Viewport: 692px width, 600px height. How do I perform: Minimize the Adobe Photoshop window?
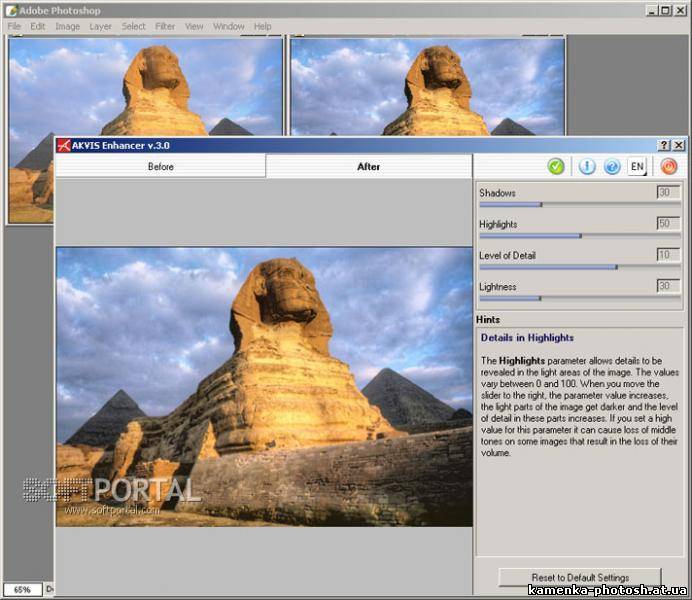pyautogui.click(x=651, y=10)
